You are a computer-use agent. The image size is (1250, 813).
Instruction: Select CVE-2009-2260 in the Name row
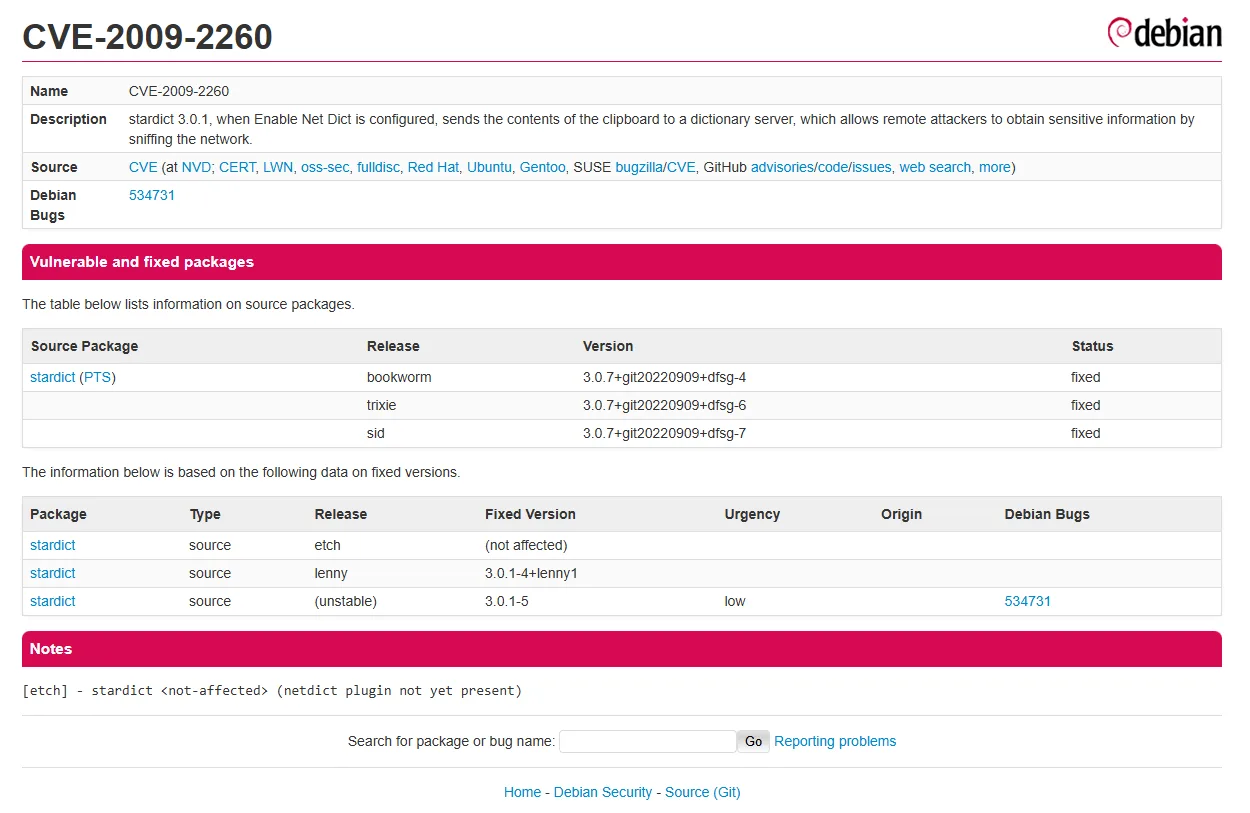click(179, 91)
